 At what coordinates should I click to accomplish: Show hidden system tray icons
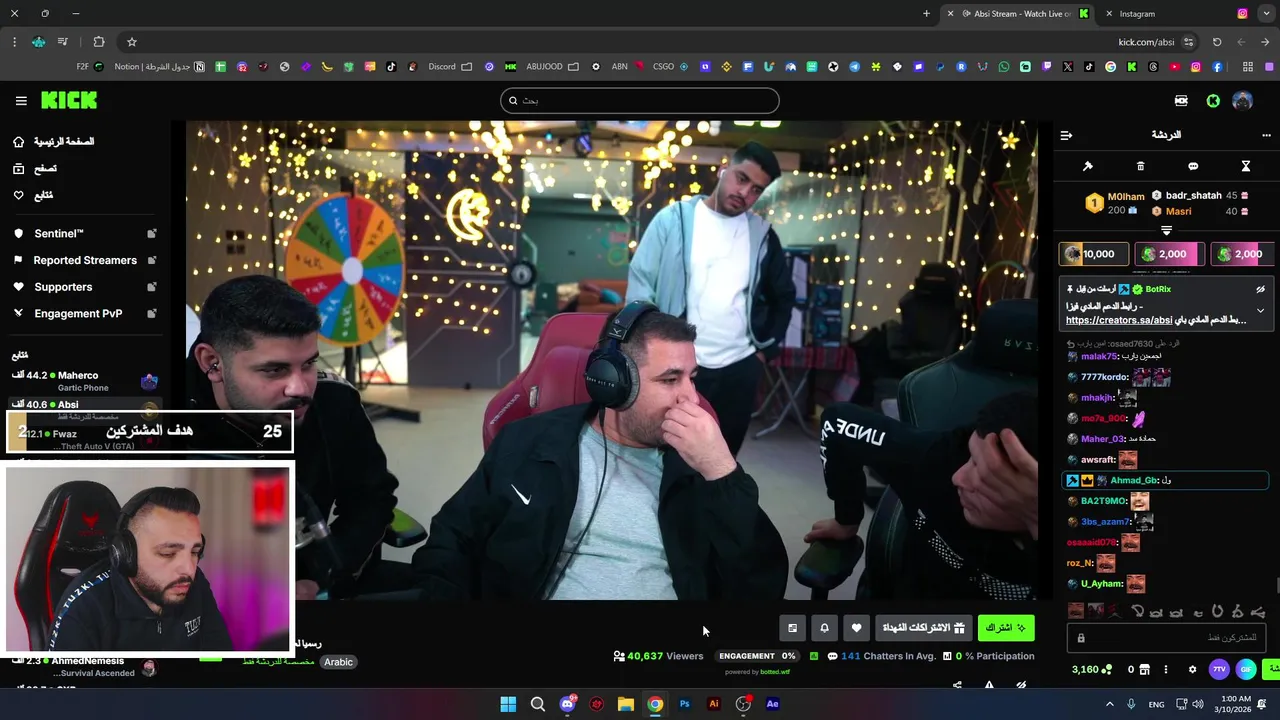pos(1109,704)
